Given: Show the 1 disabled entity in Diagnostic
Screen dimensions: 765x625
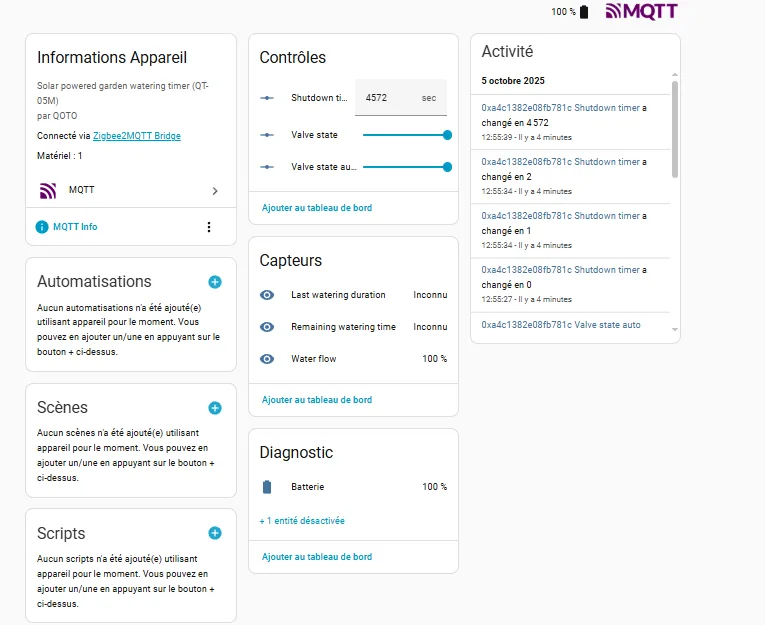Looking at the screenshot, I should point(302,521).
